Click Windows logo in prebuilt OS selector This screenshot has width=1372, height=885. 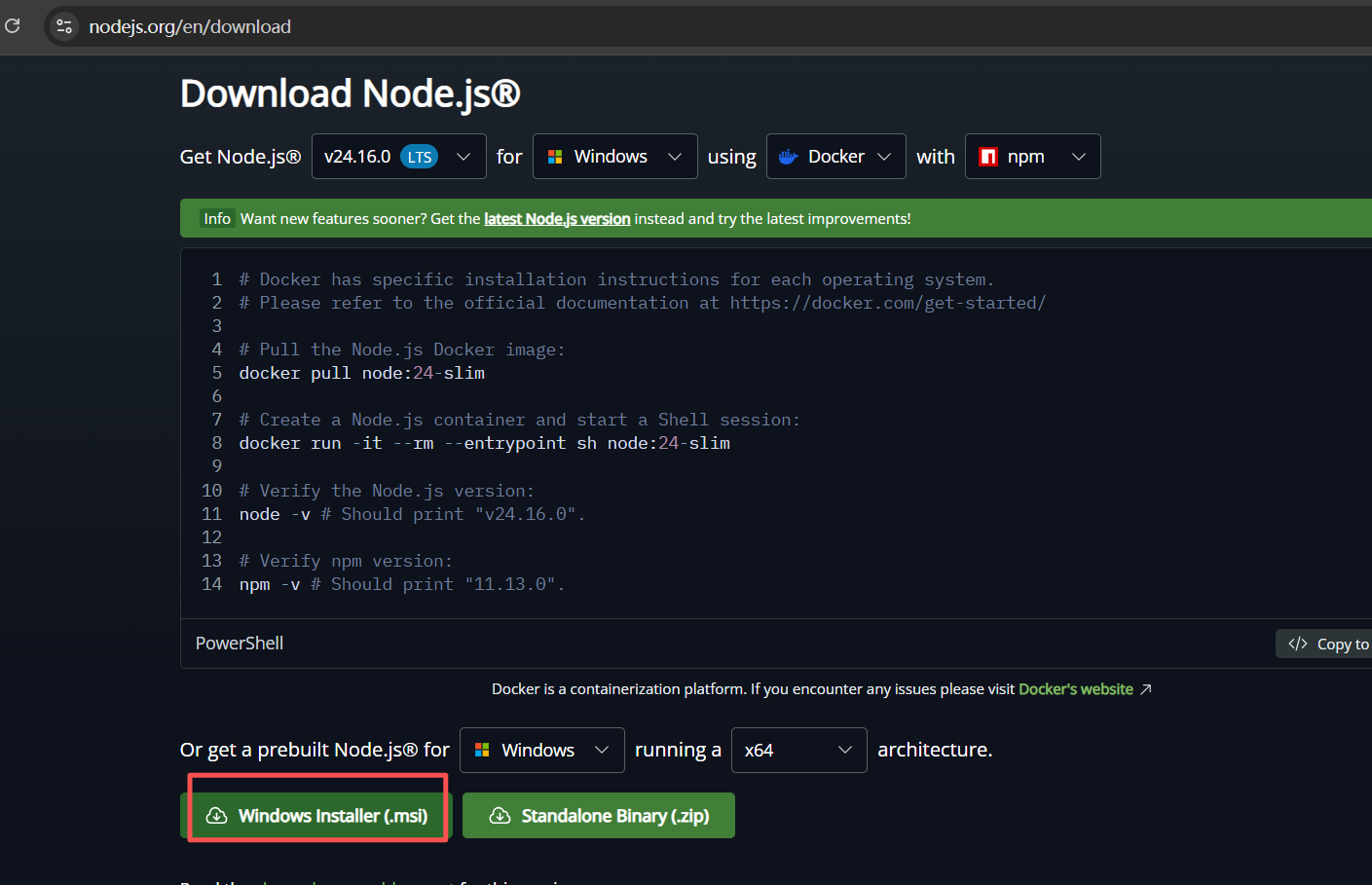[x=482, y=750]
